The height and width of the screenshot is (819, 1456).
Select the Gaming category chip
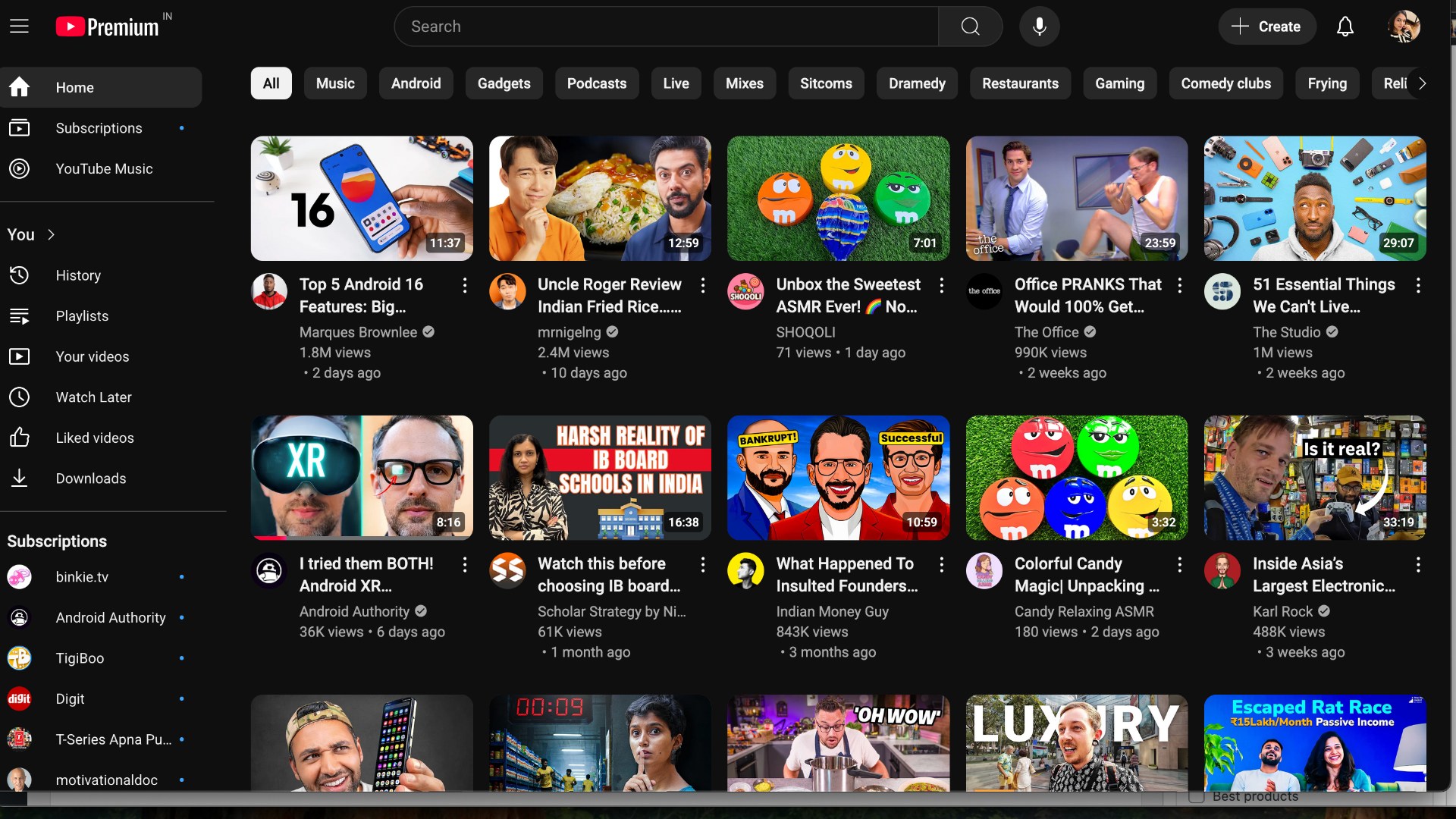(1119, 83)
